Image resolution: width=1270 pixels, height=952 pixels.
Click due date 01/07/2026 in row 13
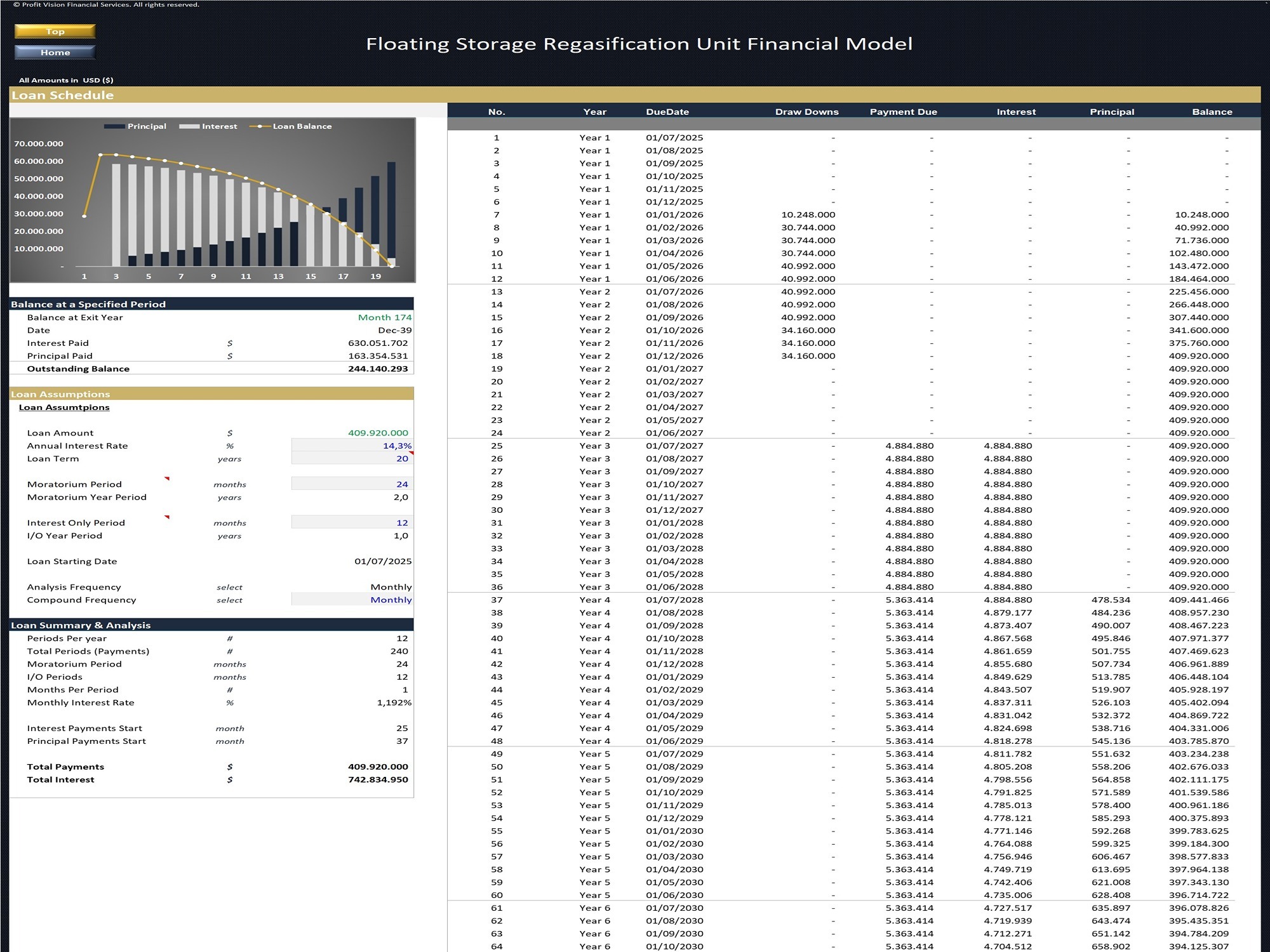pyautogui.click(x=674, y=291)
